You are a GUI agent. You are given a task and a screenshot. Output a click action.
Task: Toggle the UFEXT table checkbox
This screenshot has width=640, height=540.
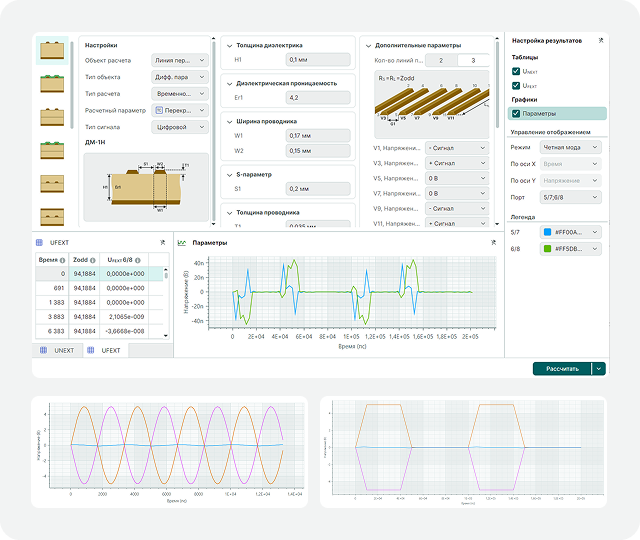pyautogui.click(x=516, y=85)
